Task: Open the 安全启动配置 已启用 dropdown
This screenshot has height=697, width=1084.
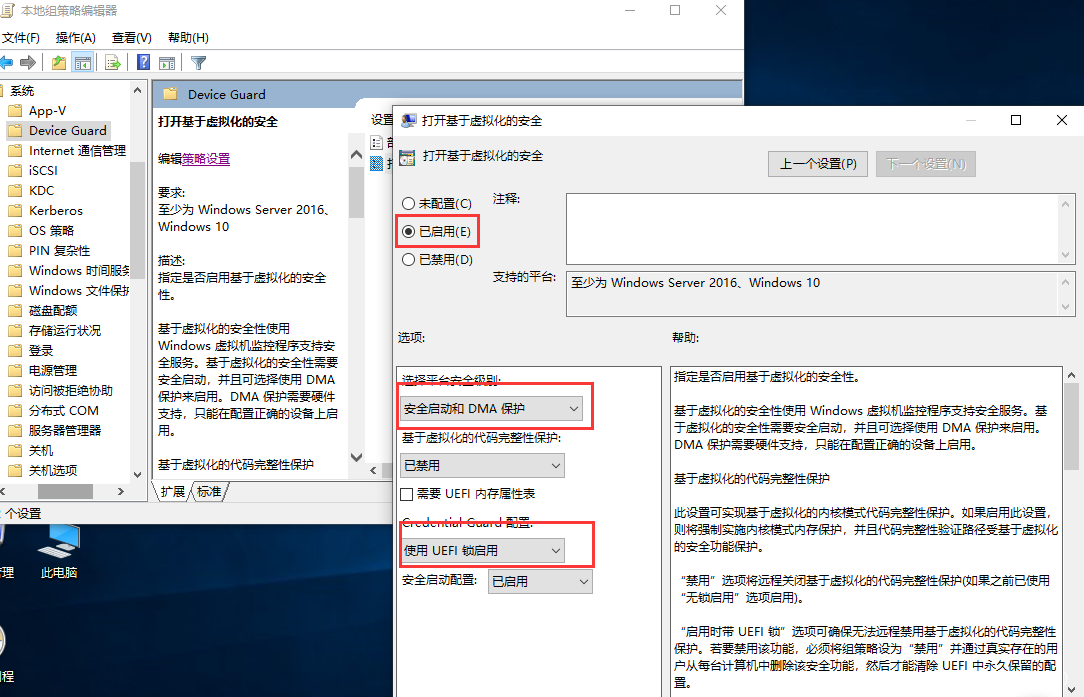Action: click(540, 582)
